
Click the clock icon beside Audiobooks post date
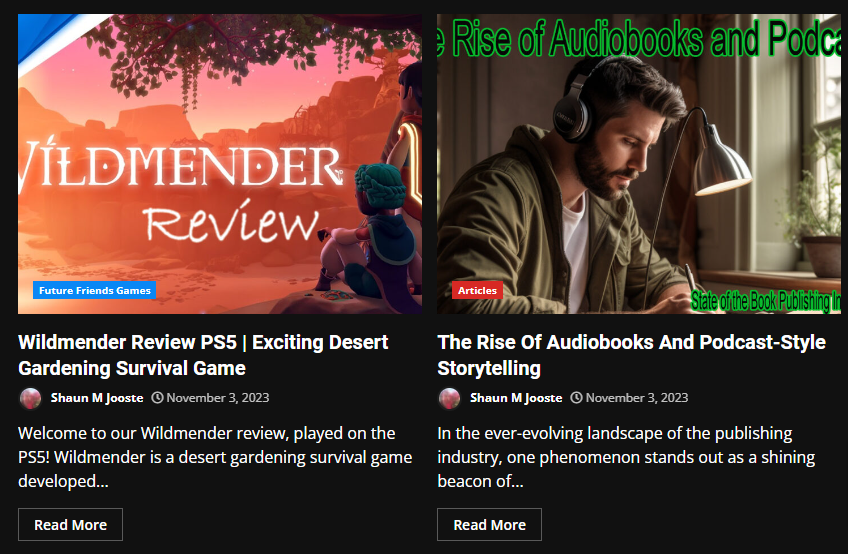(577, 398)
